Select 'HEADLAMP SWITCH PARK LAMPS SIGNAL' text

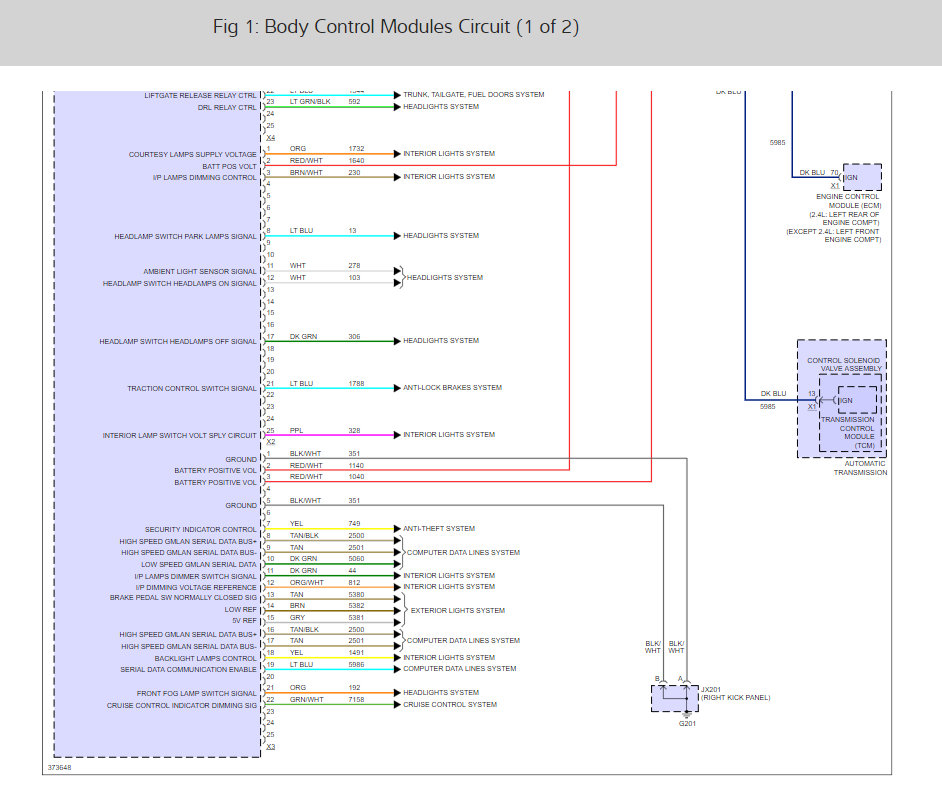tap(185, 237)
